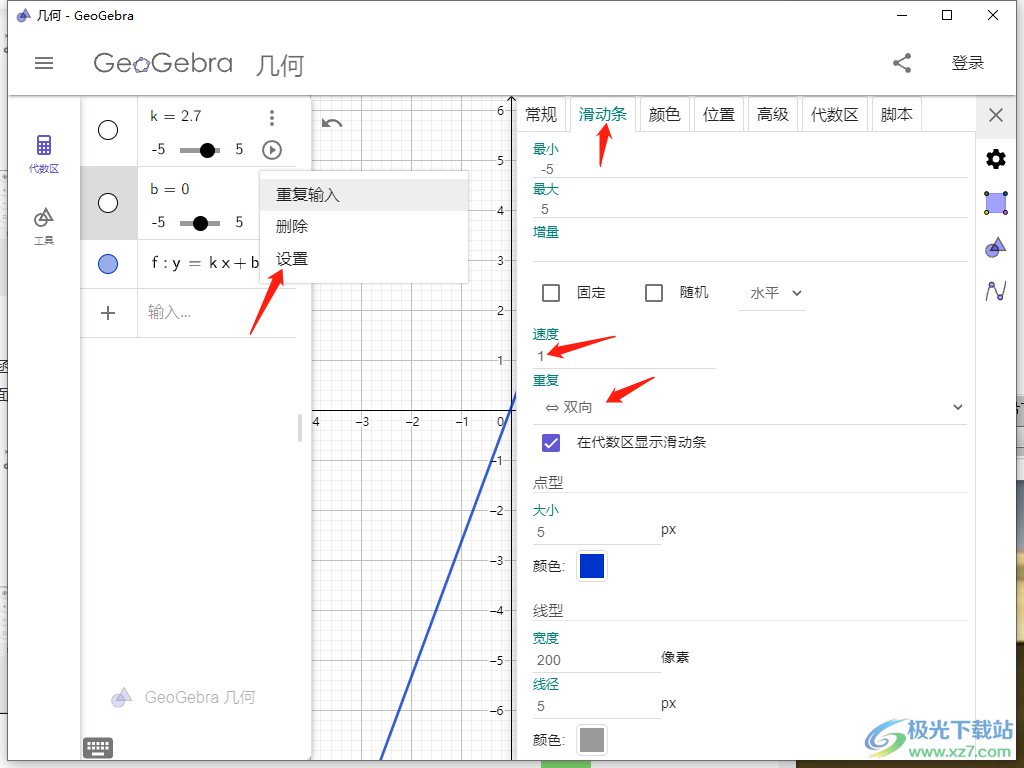Click the 最大 value field

pyautogui.click(x=750, y=209)
